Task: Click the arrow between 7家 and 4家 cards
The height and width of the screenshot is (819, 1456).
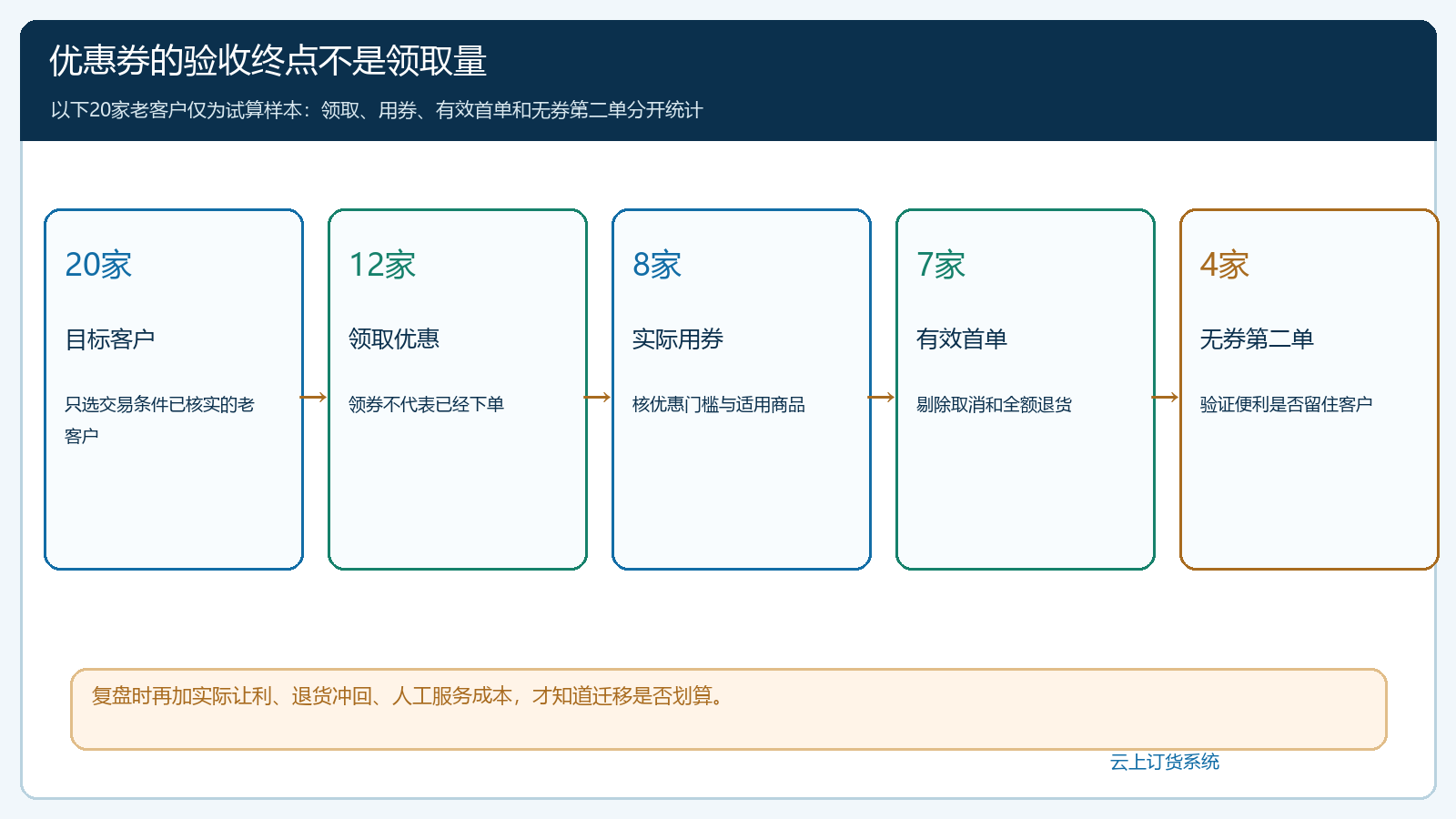Action: click(1166, 397)
